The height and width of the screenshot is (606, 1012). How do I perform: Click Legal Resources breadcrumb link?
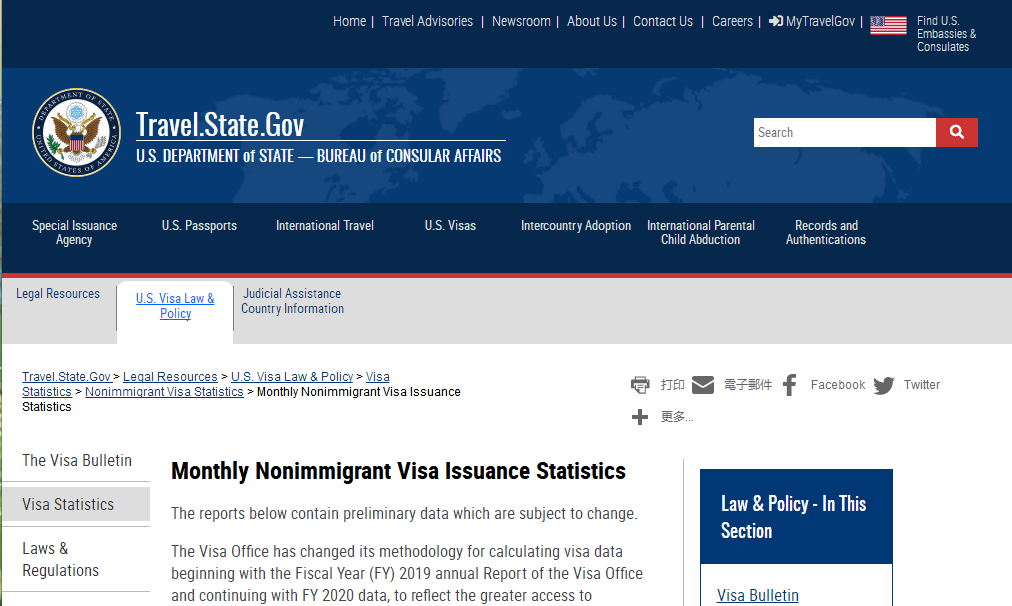(170, 376)
